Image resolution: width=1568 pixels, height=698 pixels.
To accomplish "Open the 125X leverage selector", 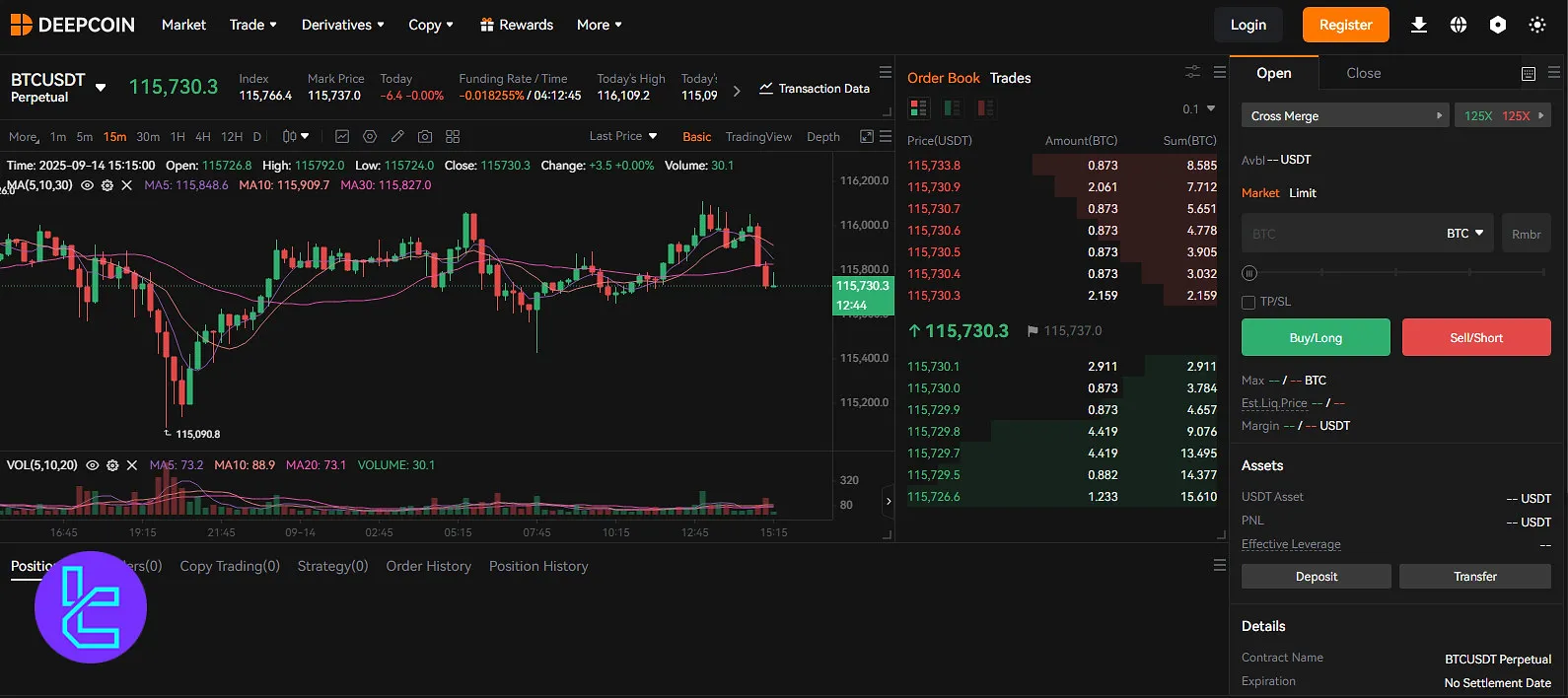I will click(1503, 115).
